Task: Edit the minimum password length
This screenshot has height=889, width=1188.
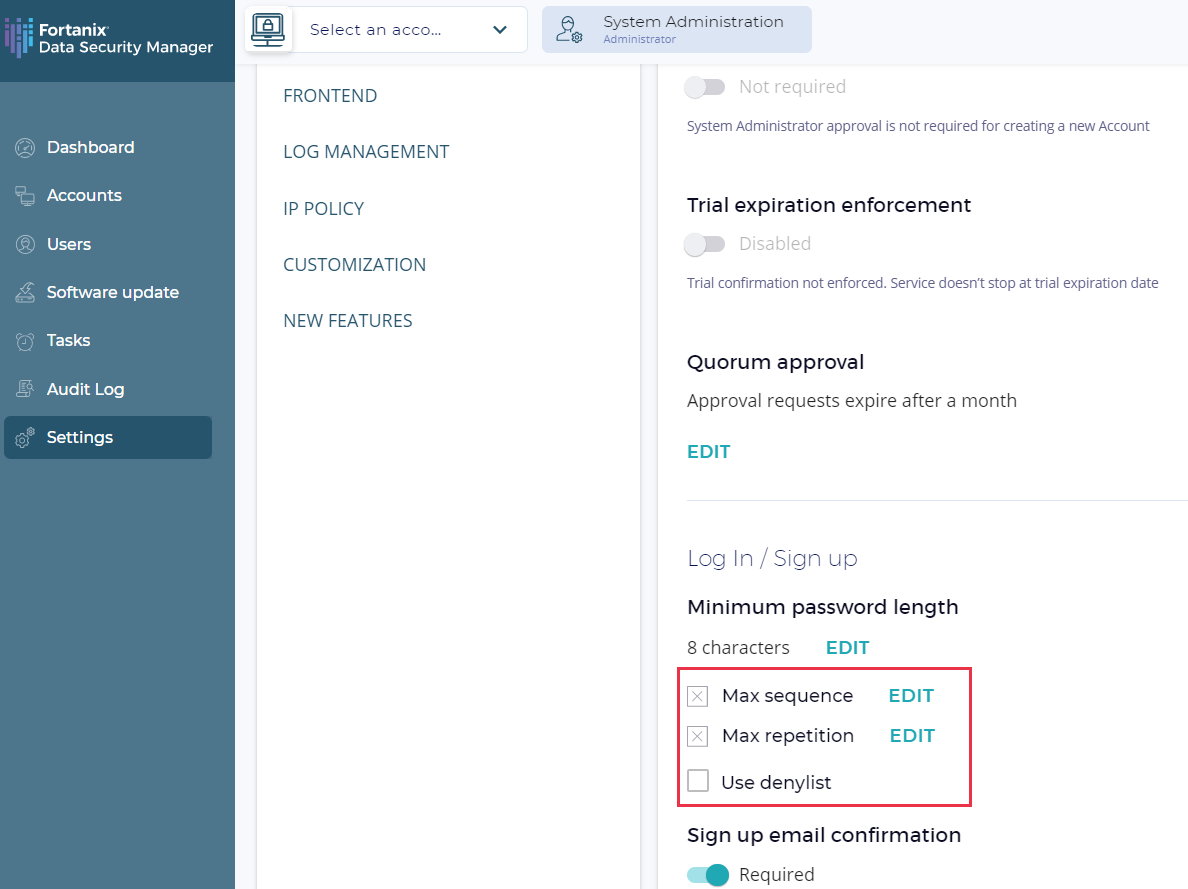Action: (x=847, y=648)
